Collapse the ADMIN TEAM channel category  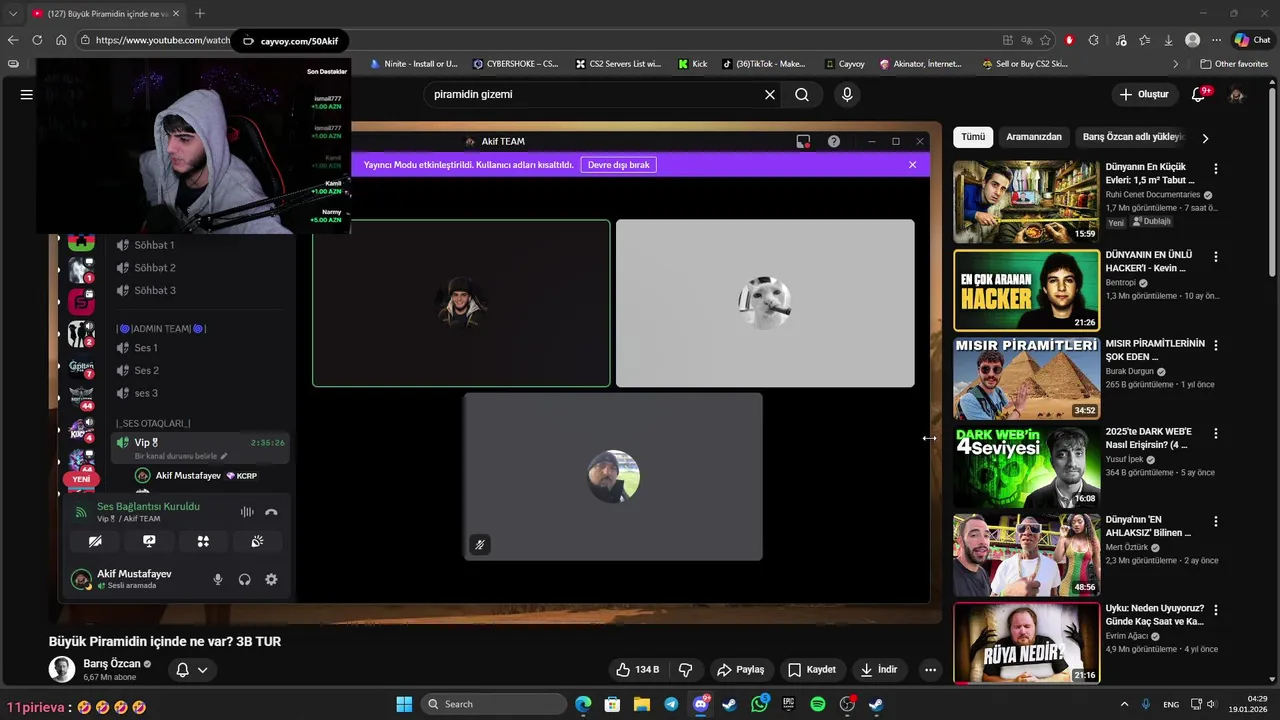click(161, 328)
